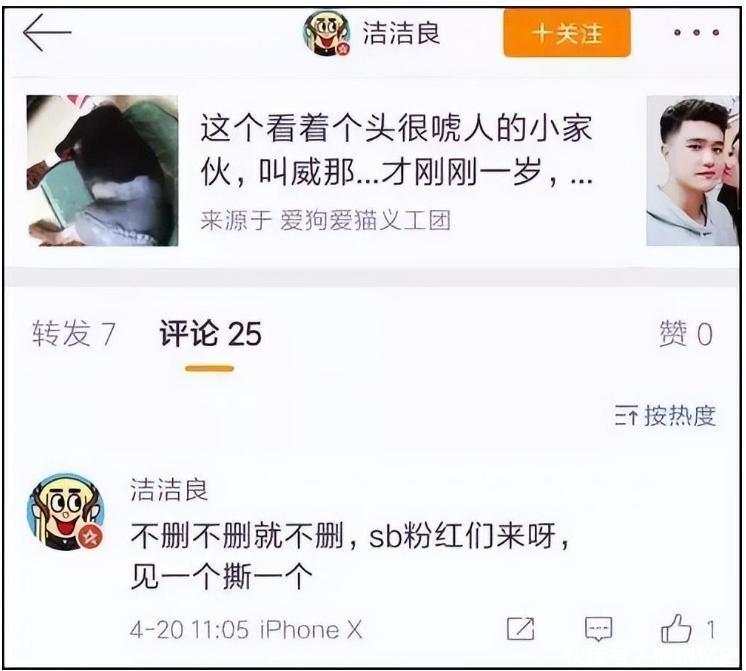Click the reply bubble icon on the comment

tap(598, 629)
